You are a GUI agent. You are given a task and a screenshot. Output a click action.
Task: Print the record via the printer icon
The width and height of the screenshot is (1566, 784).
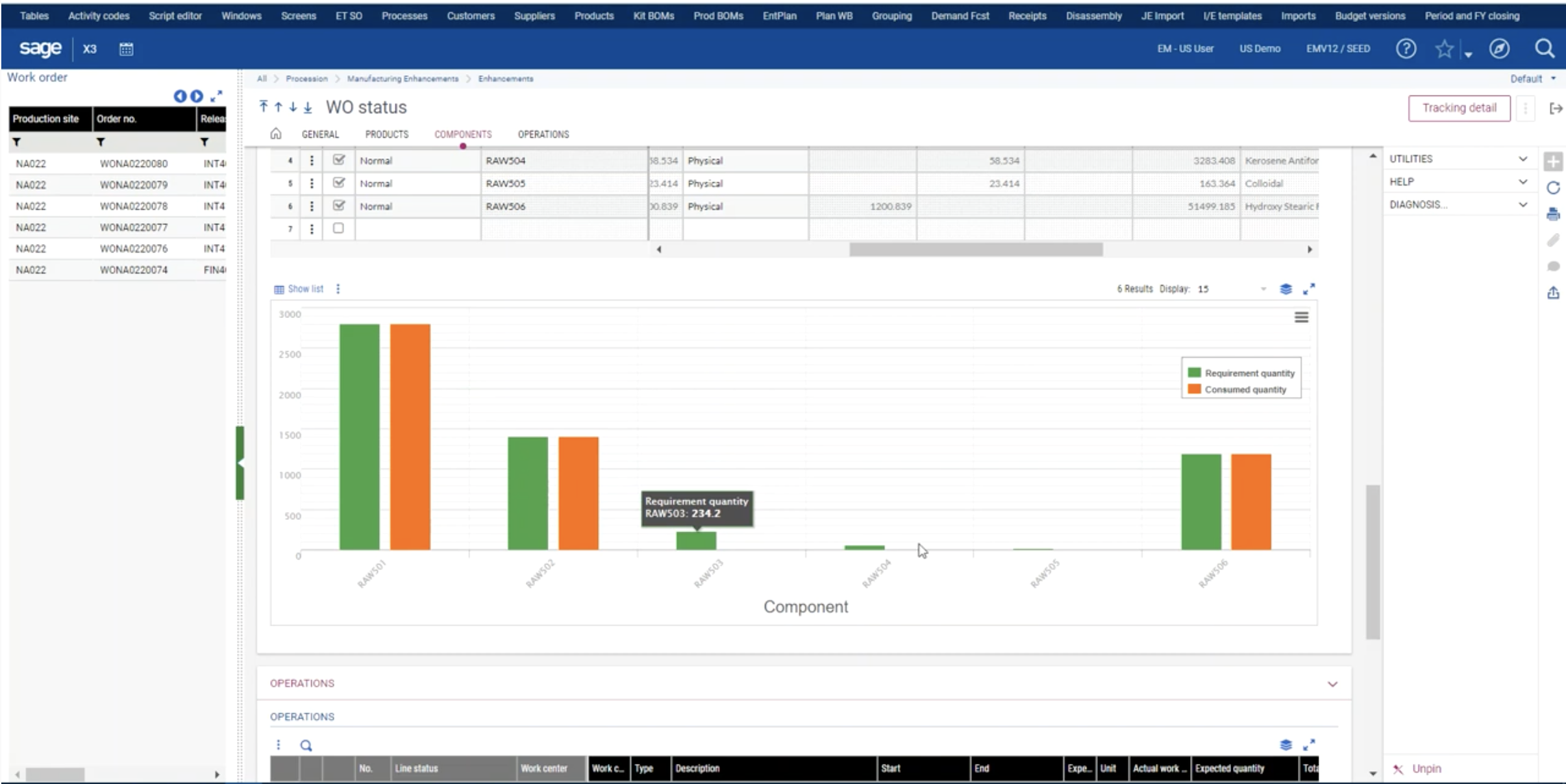pos(1554,213)
